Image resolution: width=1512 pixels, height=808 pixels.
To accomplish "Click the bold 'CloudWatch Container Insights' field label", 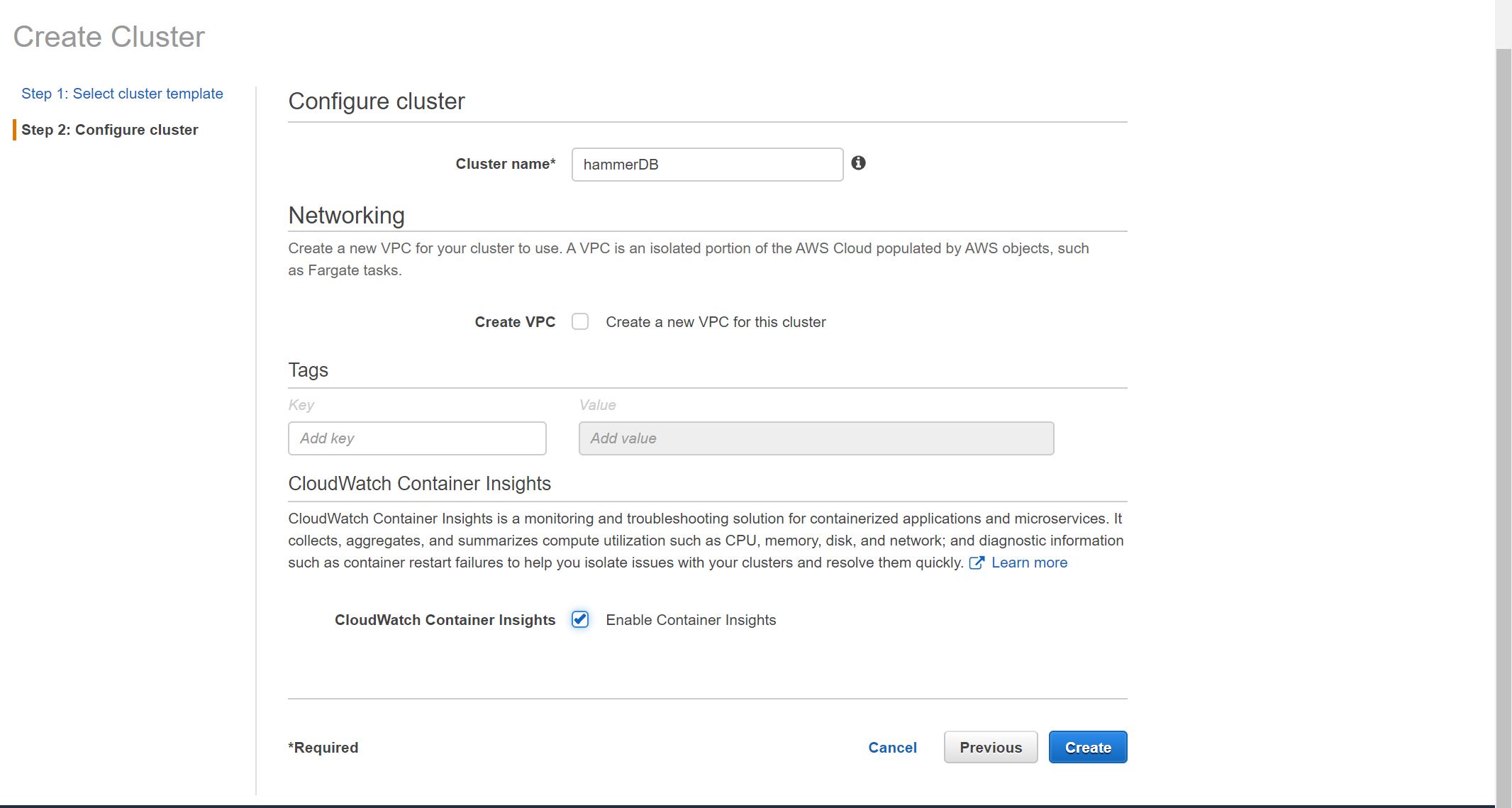I will [445, 620].
